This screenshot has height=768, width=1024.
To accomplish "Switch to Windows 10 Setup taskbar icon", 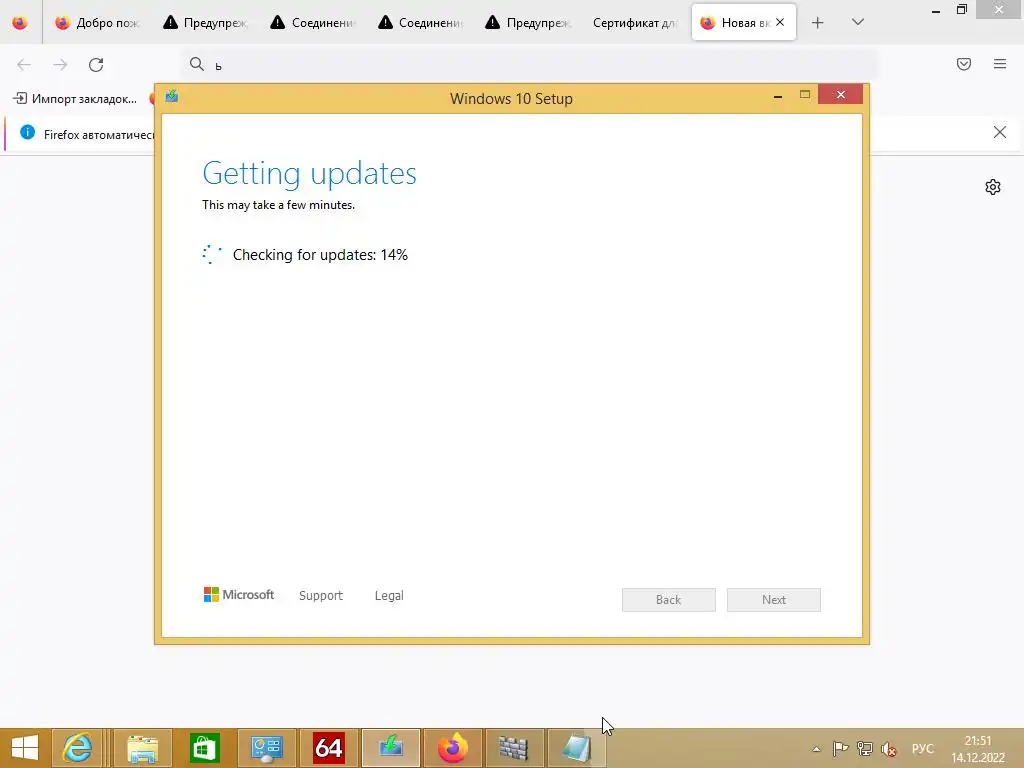I will tap(391, 748).
